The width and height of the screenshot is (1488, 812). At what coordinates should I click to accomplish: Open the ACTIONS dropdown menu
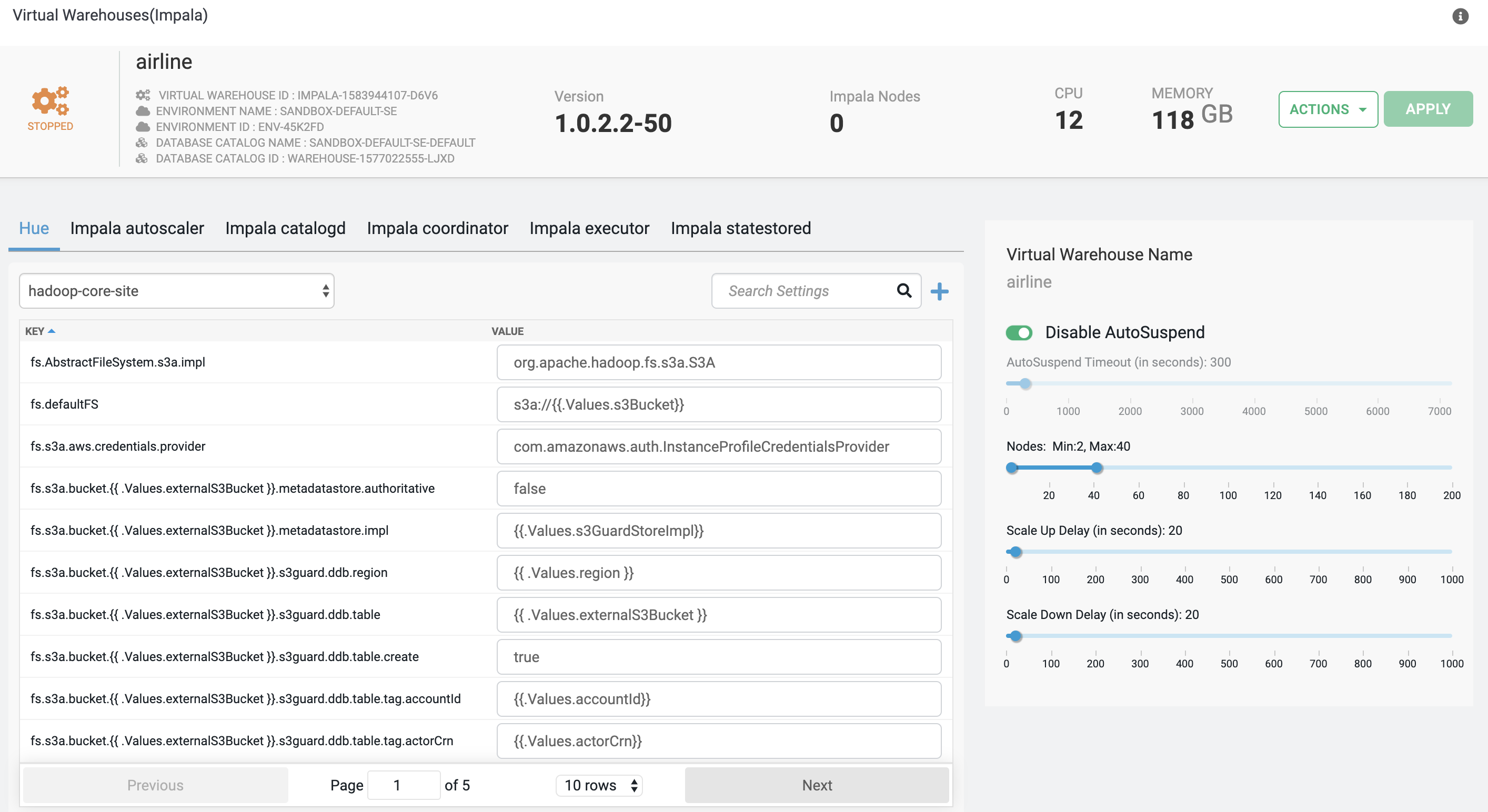(1328, 108)
